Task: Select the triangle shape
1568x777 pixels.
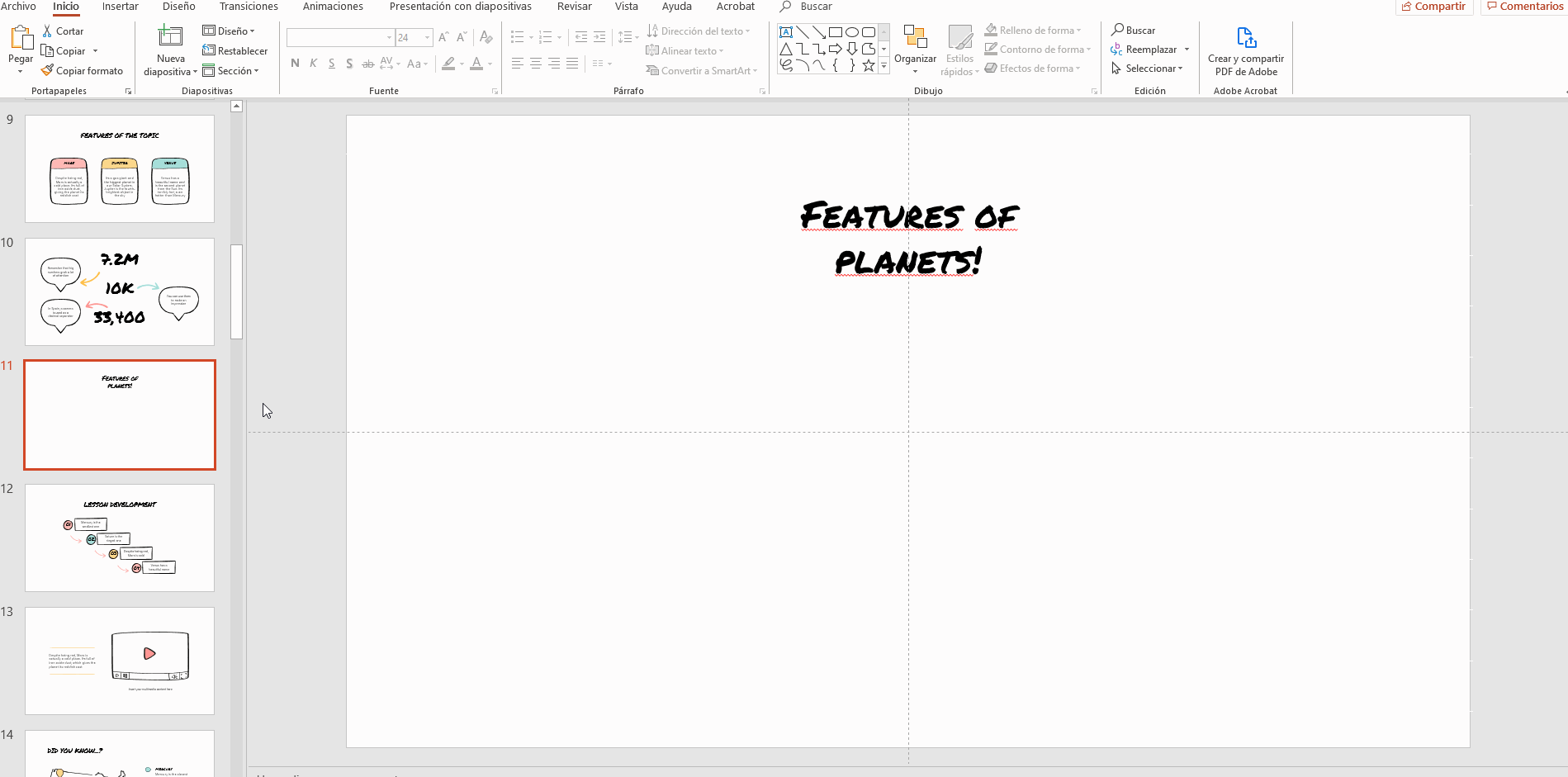Action: (x=786, y=49)
